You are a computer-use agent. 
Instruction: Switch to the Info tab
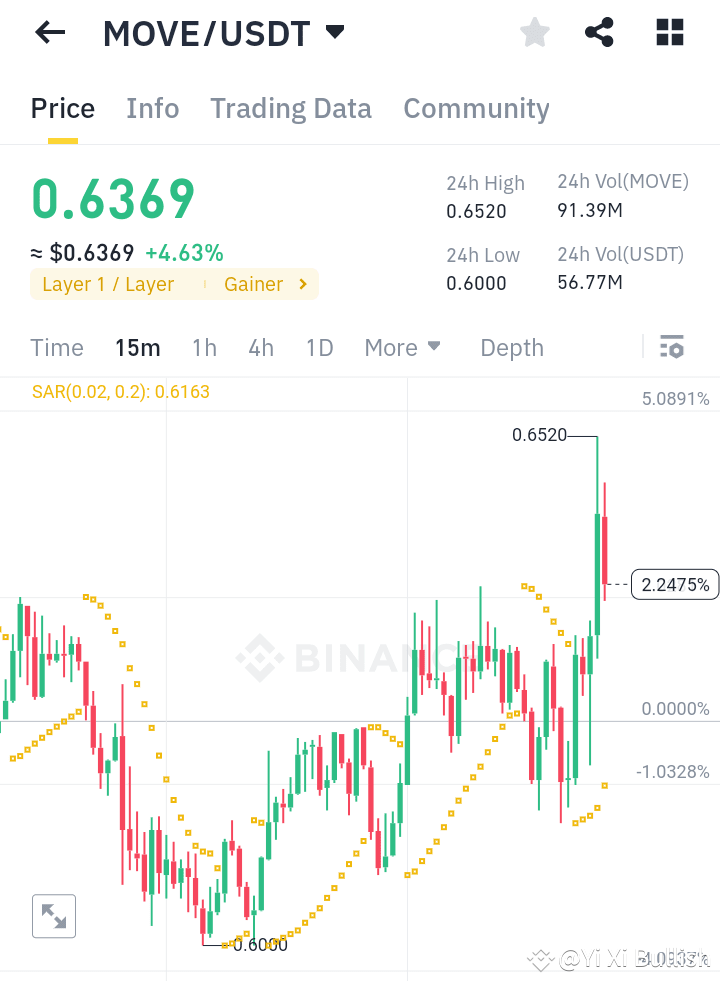(x=152, y=108)
